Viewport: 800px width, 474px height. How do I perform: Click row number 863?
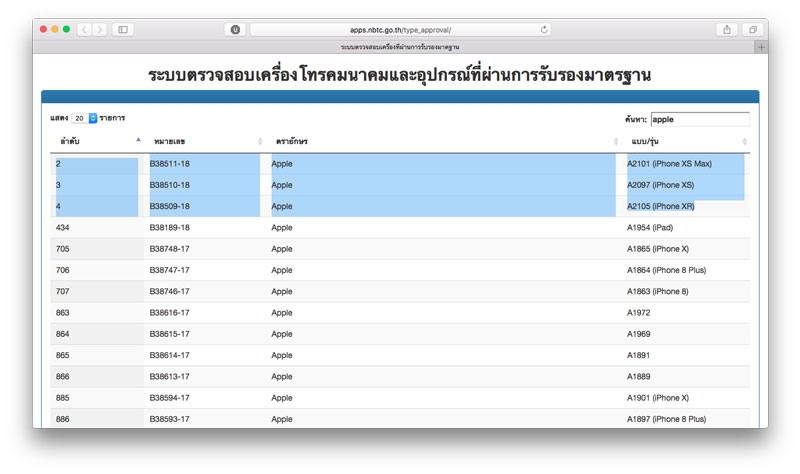click(63, 313)
